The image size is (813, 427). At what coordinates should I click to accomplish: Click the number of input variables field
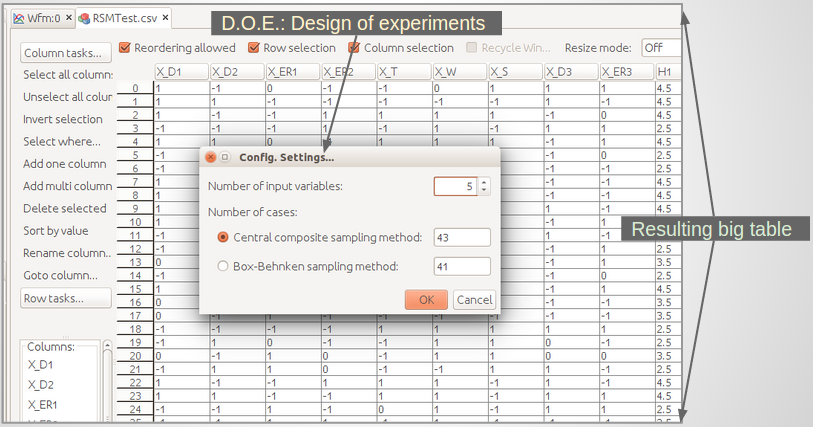pyautogui.click(x=455, y=186)
